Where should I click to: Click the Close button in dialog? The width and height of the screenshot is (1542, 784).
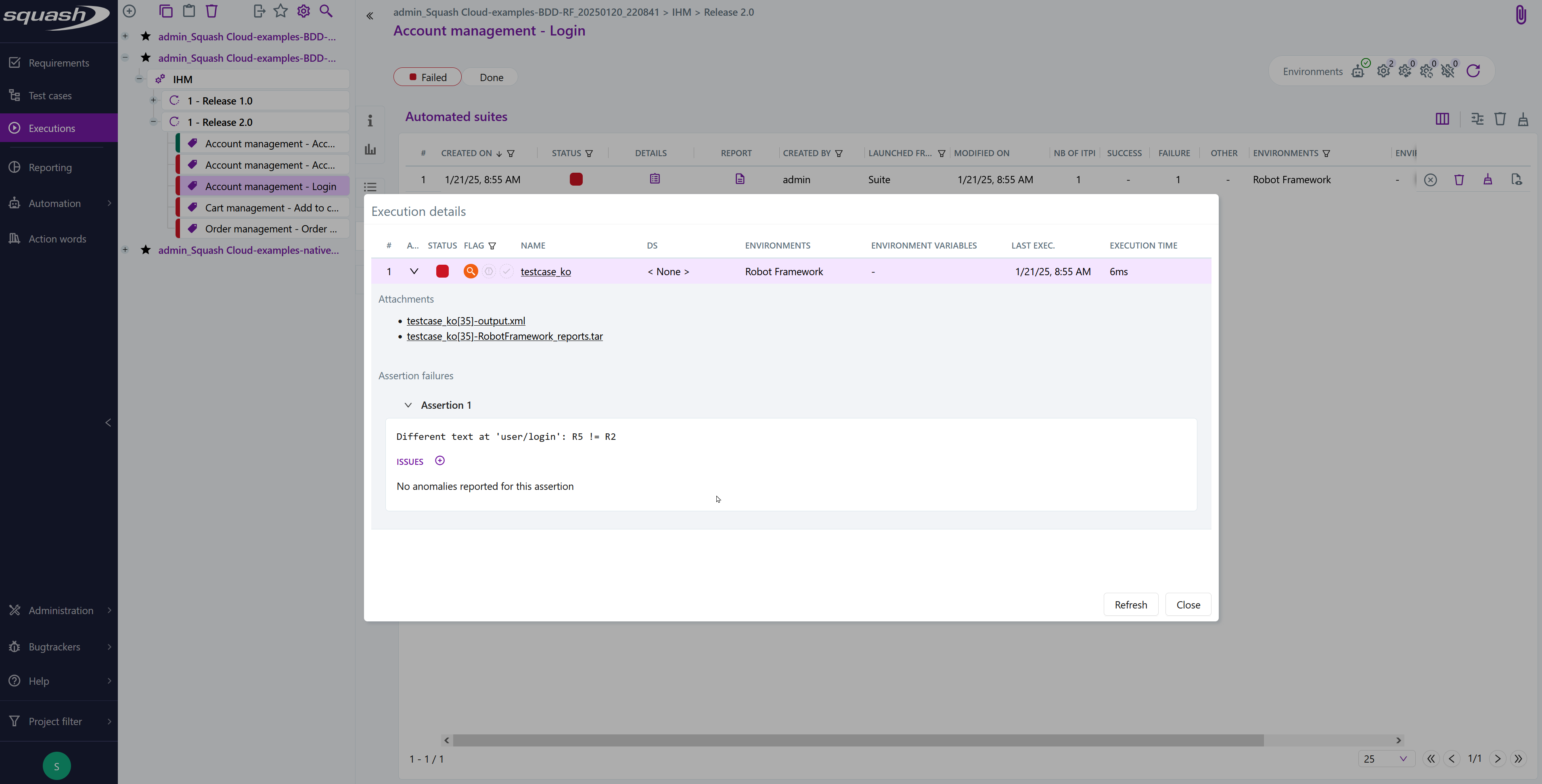point(1188,604)
